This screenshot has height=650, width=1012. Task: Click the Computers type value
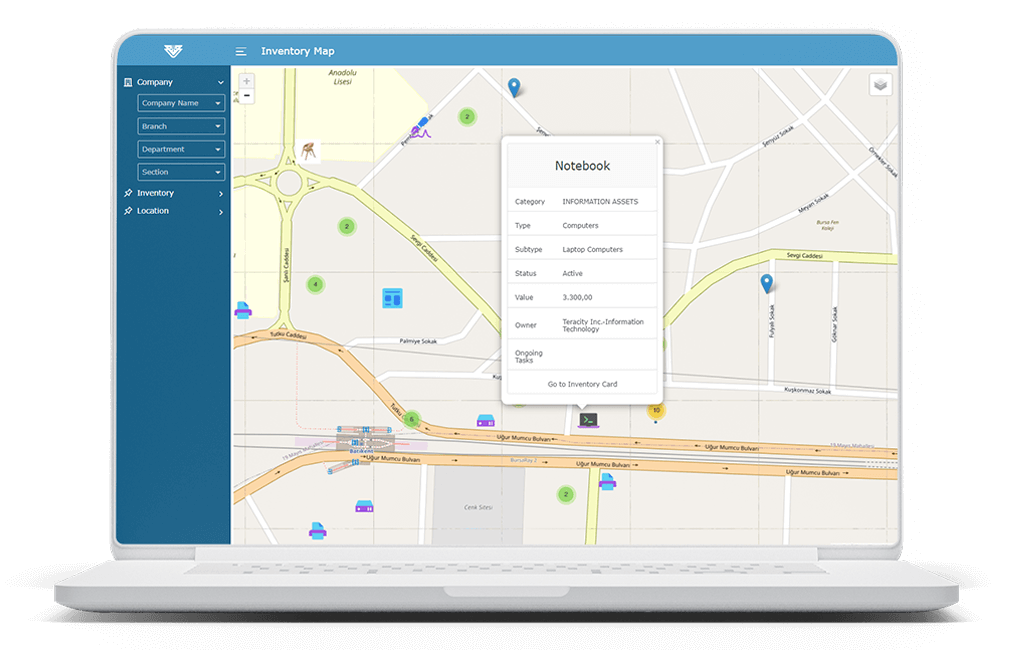pyautogui.click(x=580, y=225)
